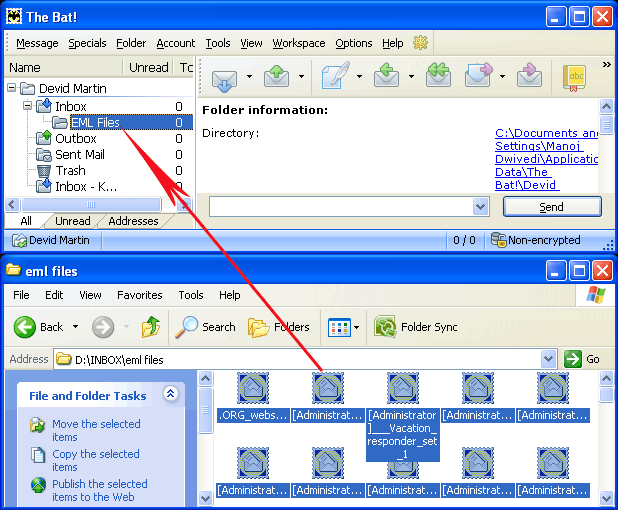Image resolution: width=618 pixels, height=510 pixels.
Task: Open the C:\Documents and Settings directory link
Action: click(546, 159)
